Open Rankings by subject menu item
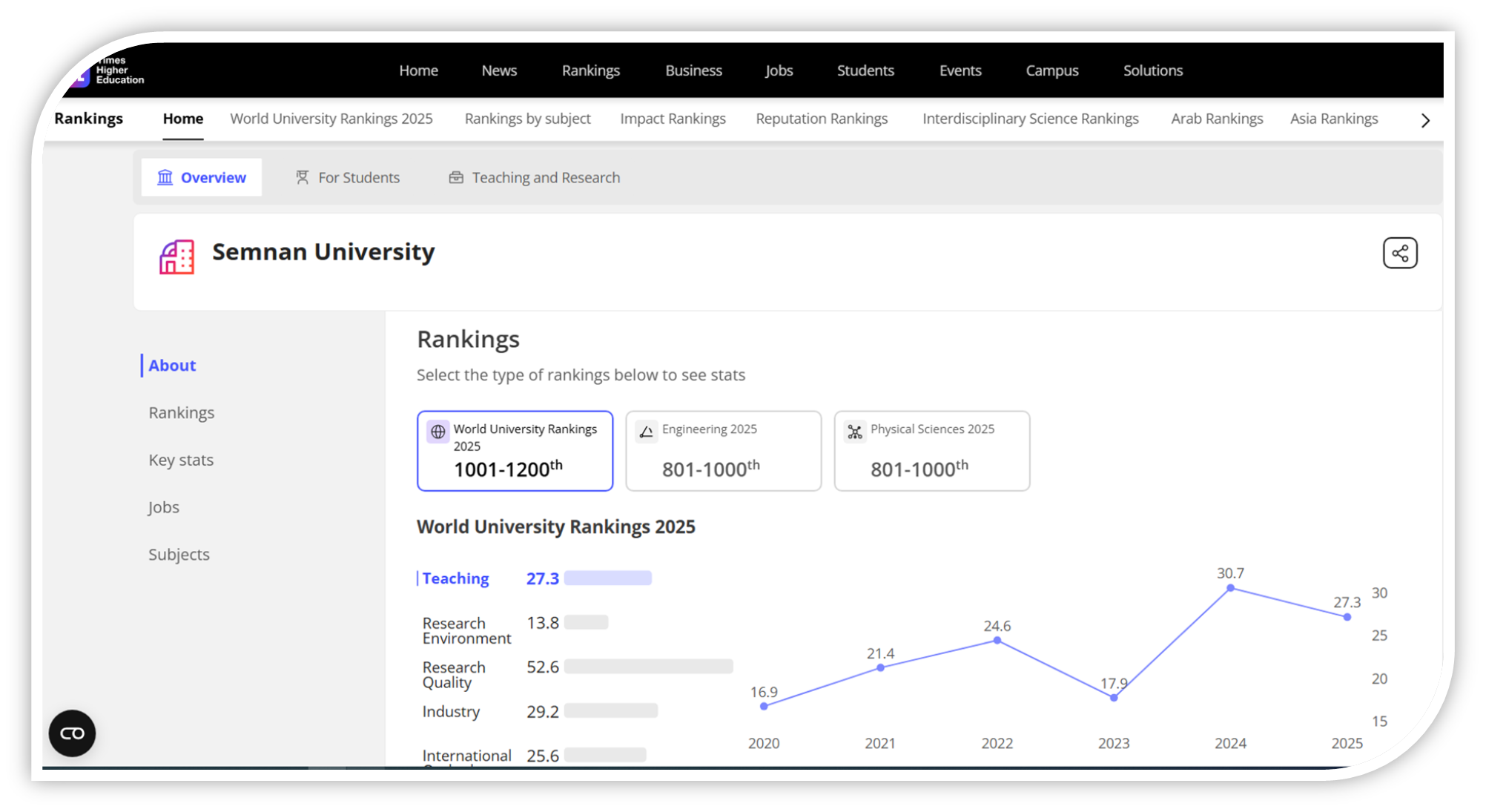Viewport: 1486px width, 812px height. (x=527, y=119)
